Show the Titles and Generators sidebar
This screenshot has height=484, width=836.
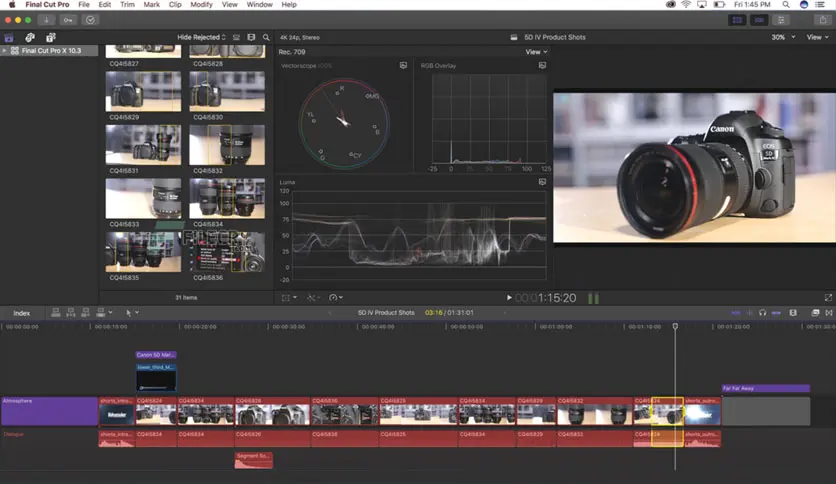[x=50, y=37]
